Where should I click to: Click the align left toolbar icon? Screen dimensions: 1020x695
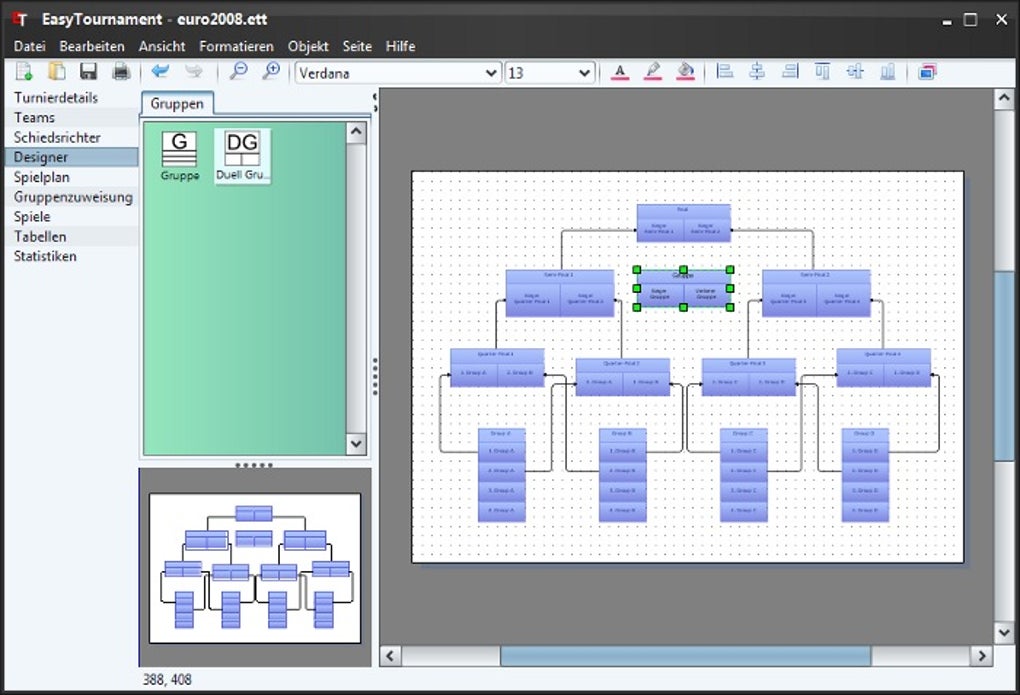(726, 71)
